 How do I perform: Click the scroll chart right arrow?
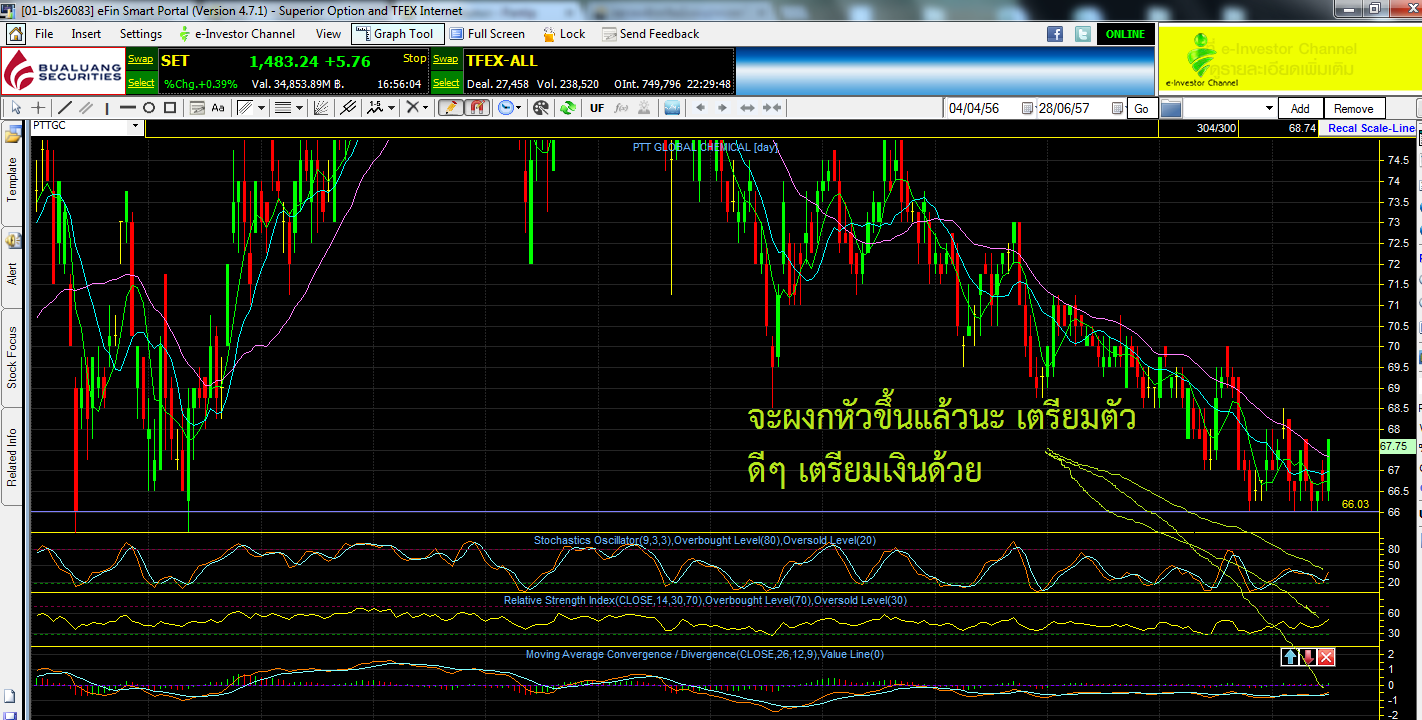coord(723,108)
